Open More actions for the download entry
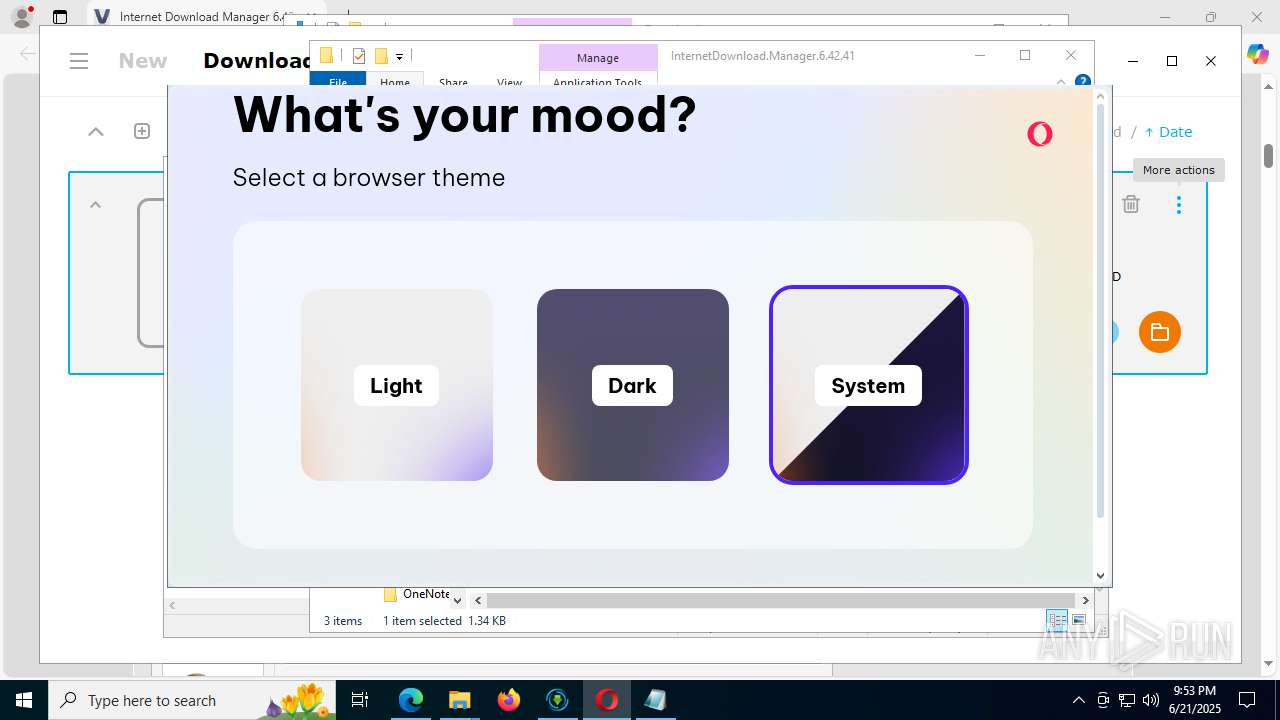 click(1179, 205)
